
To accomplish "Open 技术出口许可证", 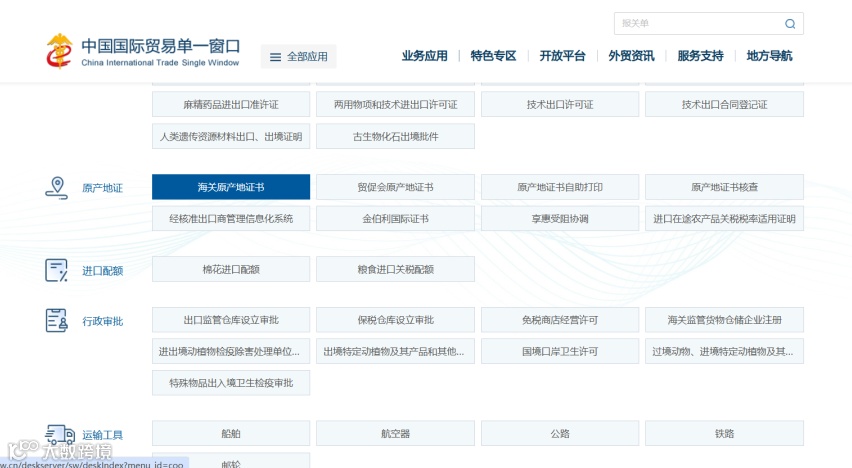I will pyautogui.click(x=560, y=104).
